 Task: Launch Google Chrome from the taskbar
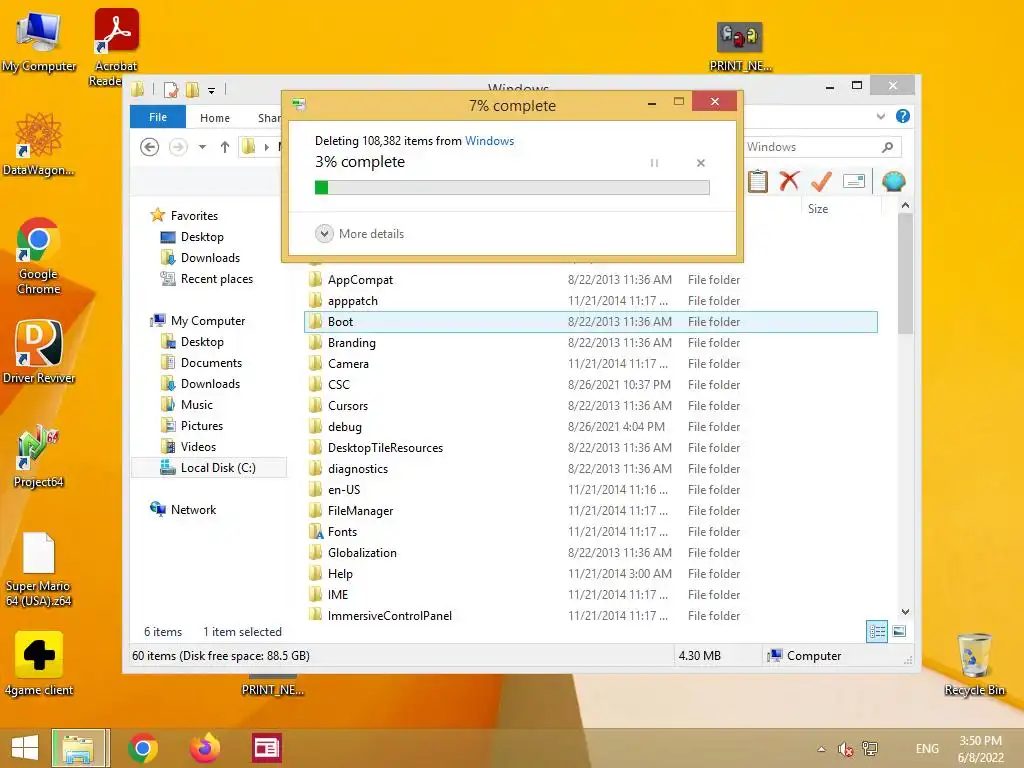tap(143, 748)
